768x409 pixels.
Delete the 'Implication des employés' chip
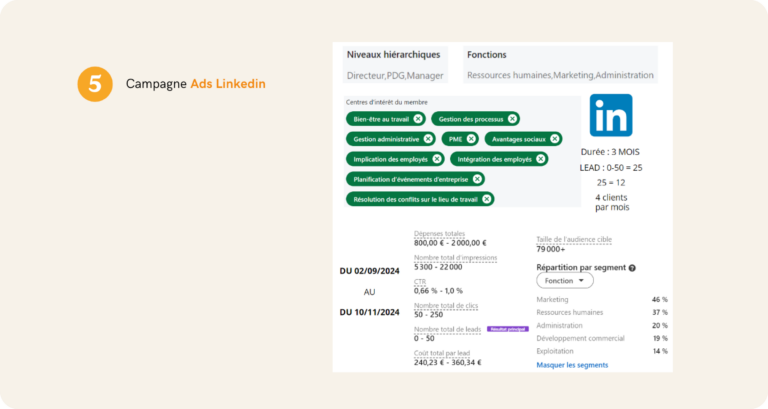437,159
